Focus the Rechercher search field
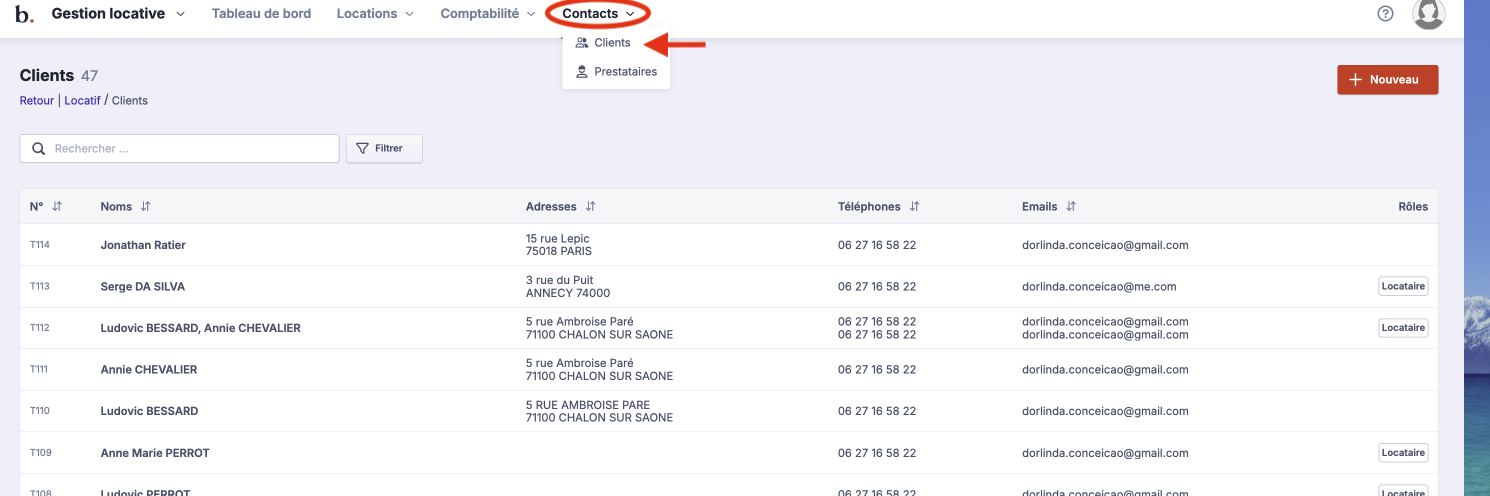The image size is (1490, 496). coord(190,148)
